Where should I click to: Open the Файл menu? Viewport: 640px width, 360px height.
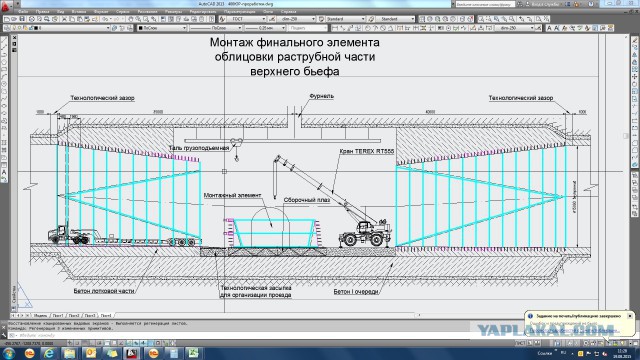24,12
